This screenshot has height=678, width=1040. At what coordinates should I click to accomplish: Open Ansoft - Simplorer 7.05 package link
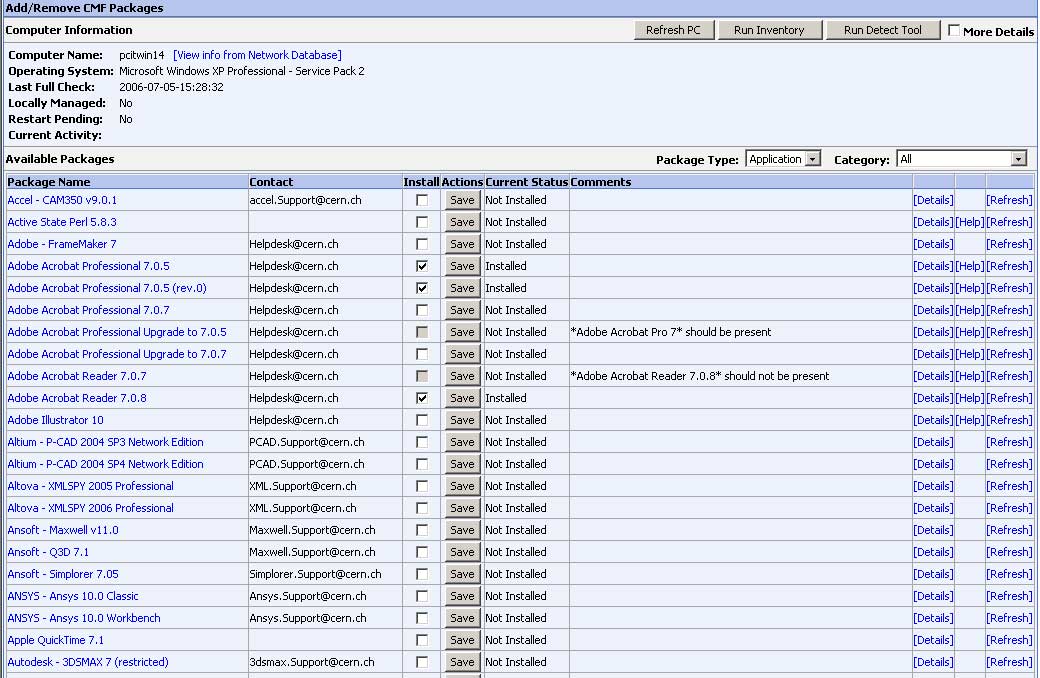pyautogui.click(x=63, y=574)
